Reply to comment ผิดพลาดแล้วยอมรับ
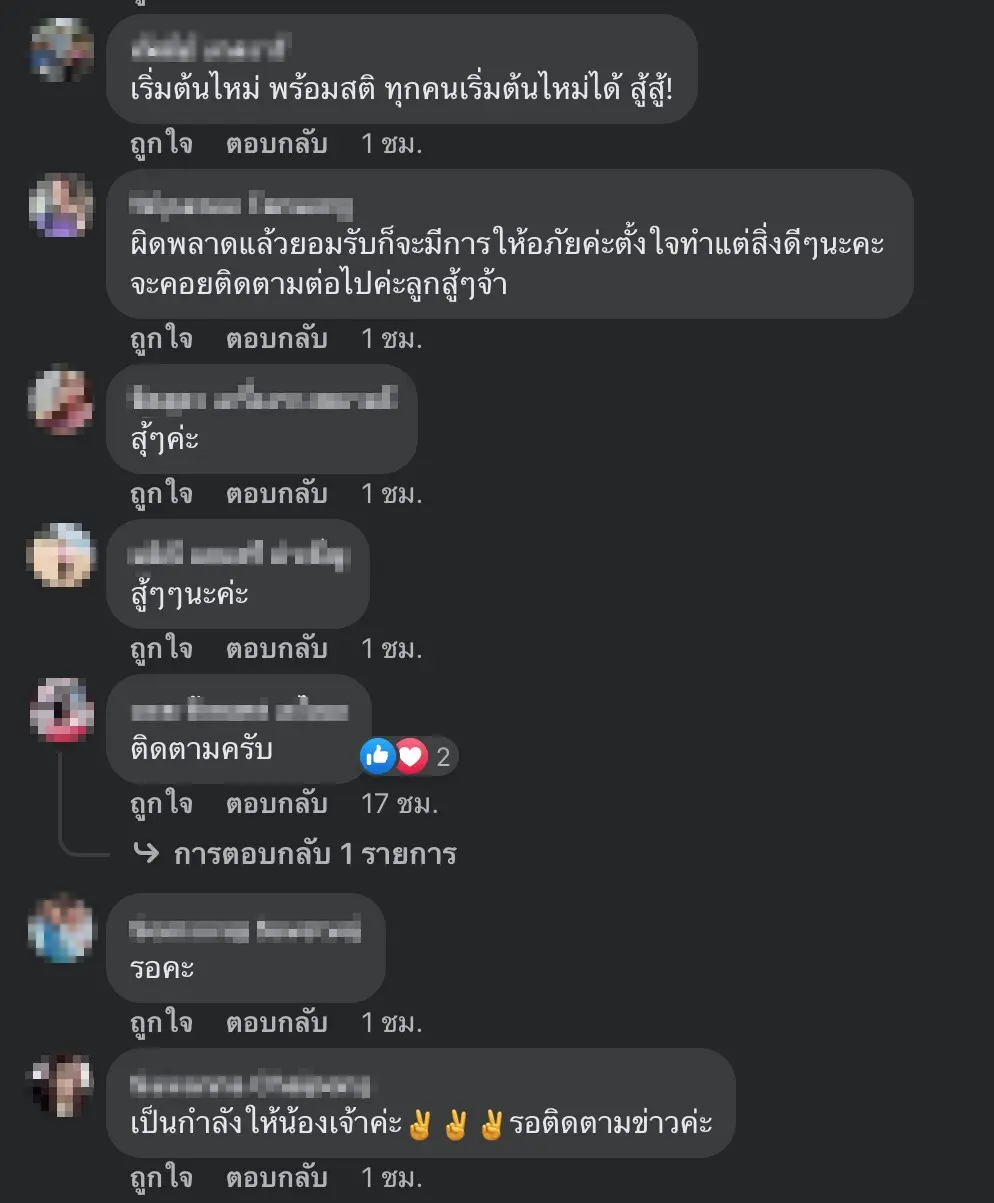Viewport: 994px width, 1203px height. pos(277,339)
